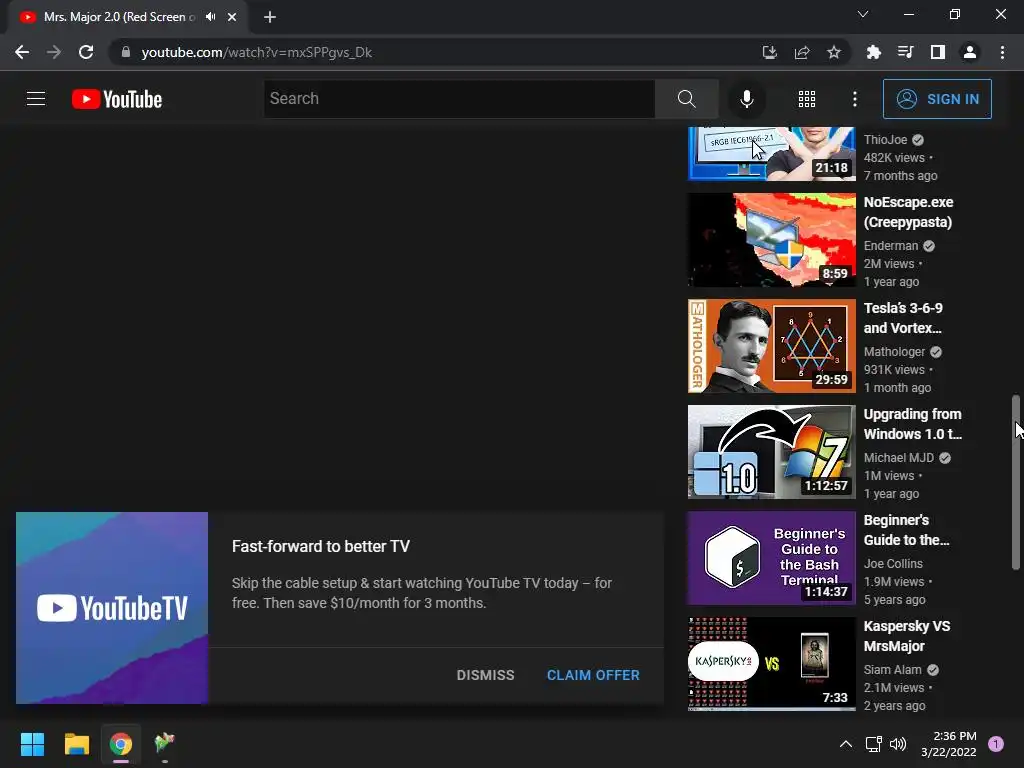Open Kaspersky VS MrsMajor thumbnail

click(772, 664)
